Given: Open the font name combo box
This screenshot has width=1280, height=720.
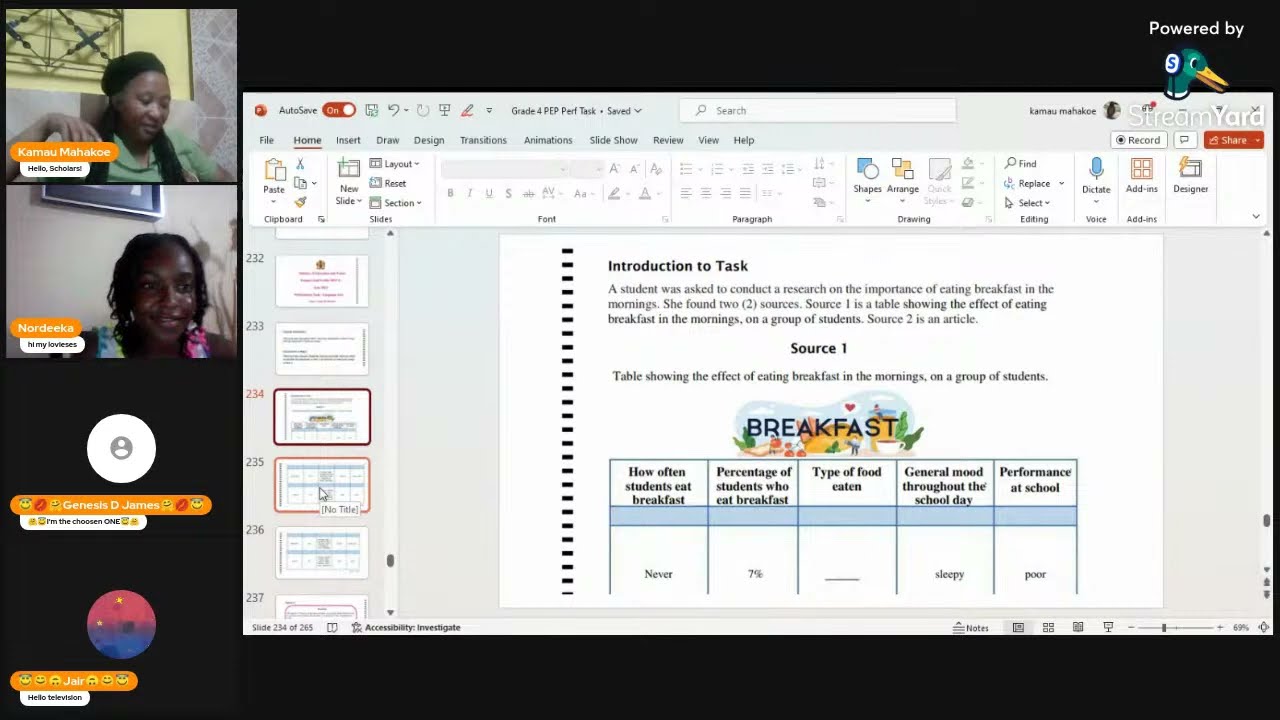Looking at the screenshot, I should 507,168.
